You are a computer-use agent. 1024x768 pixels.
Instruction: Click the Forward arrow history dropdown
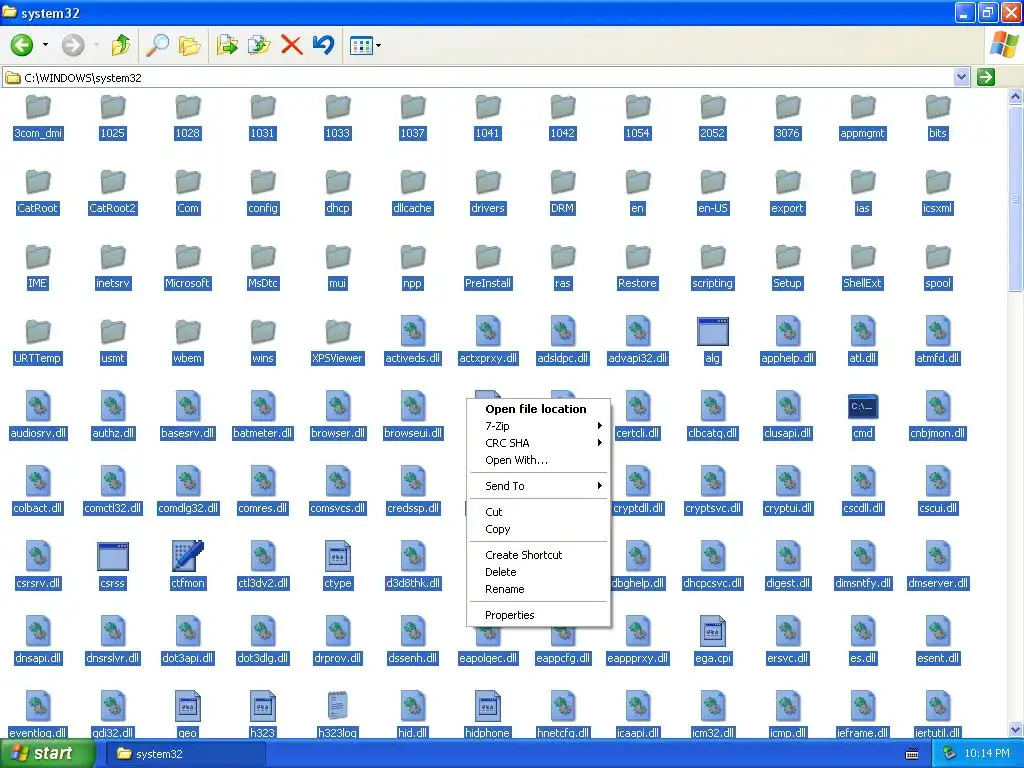tap(96, 45)
